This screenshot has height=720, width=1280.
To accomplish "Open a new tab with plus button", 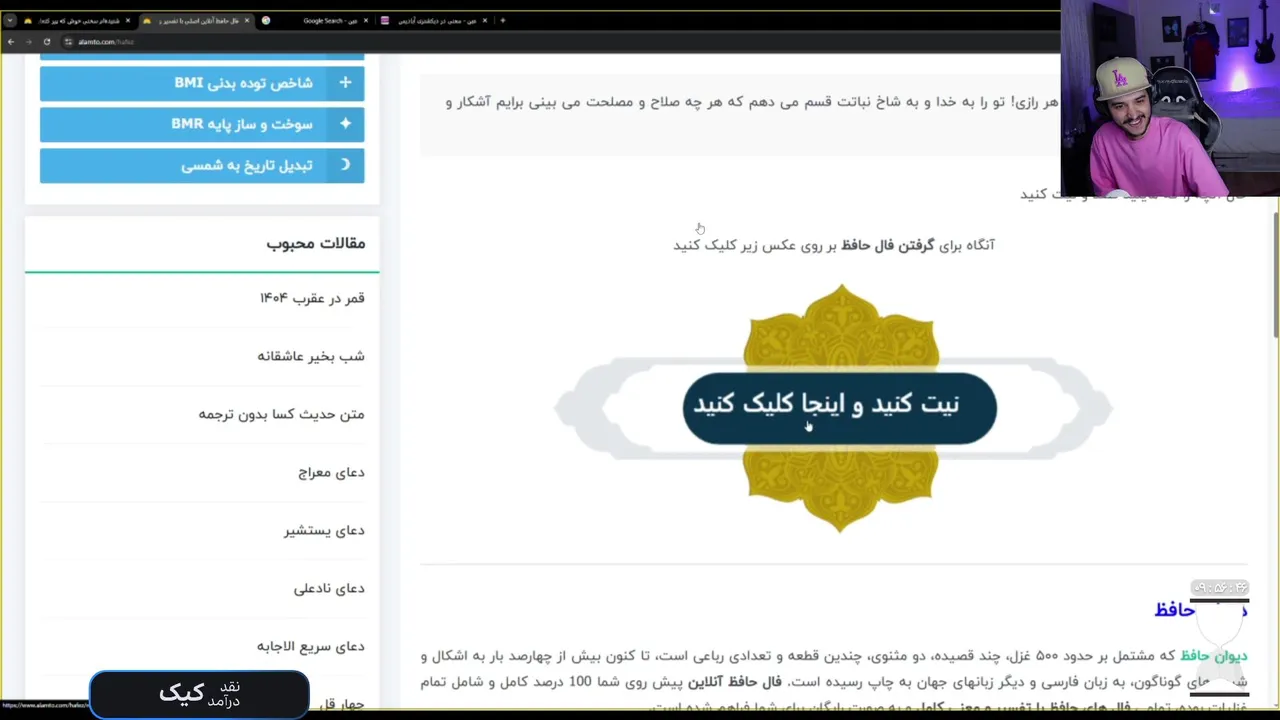I will (x=502, y=20).
